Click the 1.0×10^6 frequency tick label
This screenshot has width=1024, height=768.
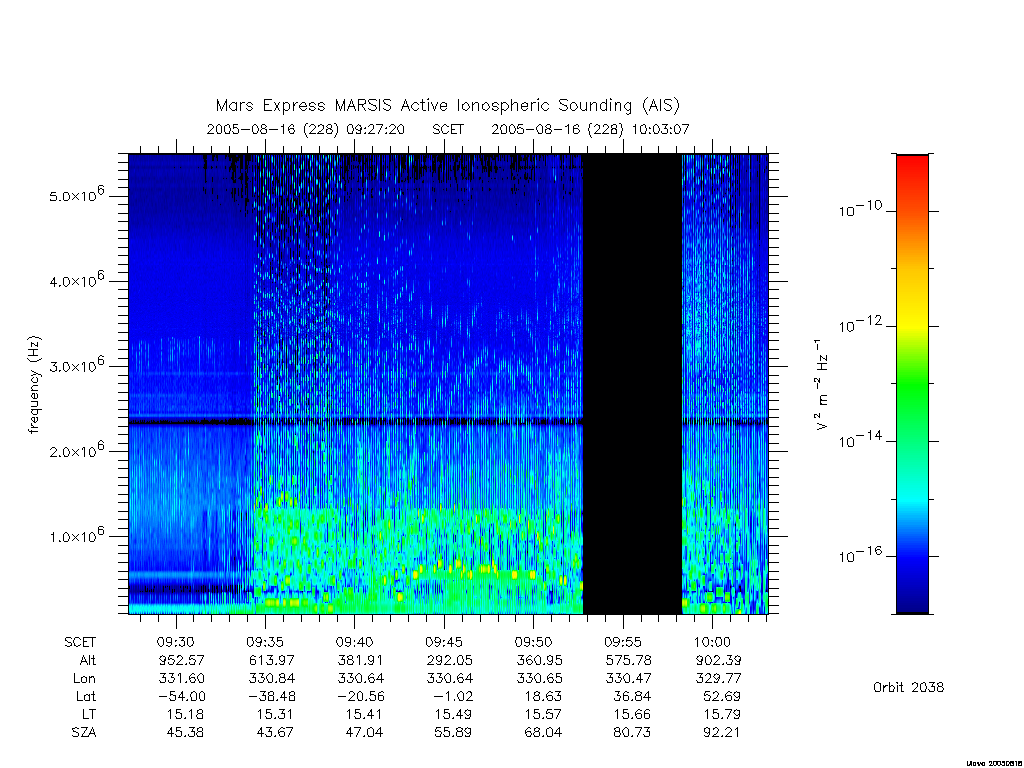pyautogui.click(x=76, y=535)
